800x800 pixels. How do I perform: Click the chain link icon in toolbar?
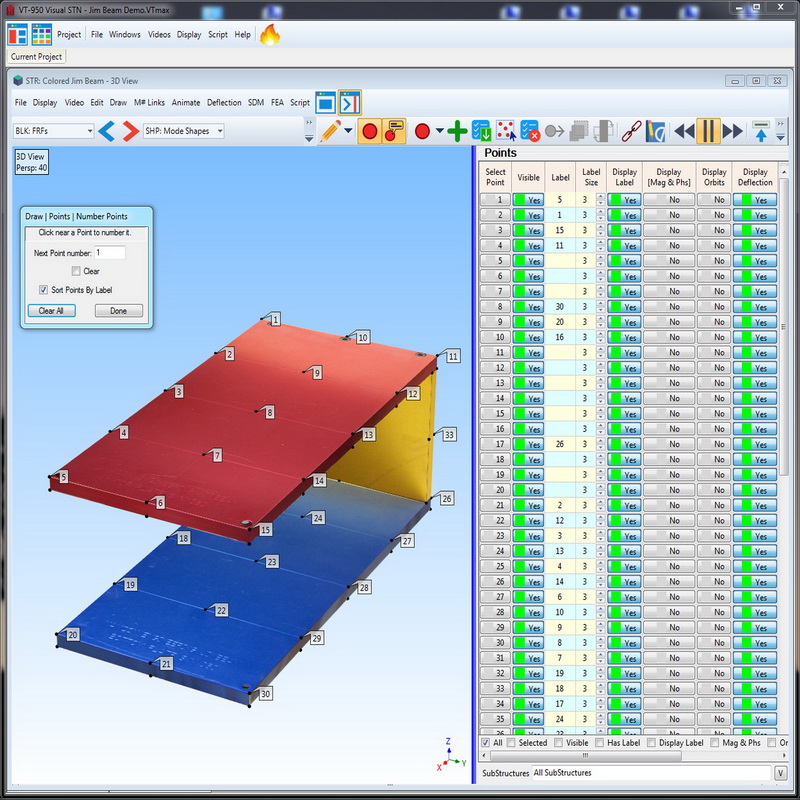click(631, 131)
